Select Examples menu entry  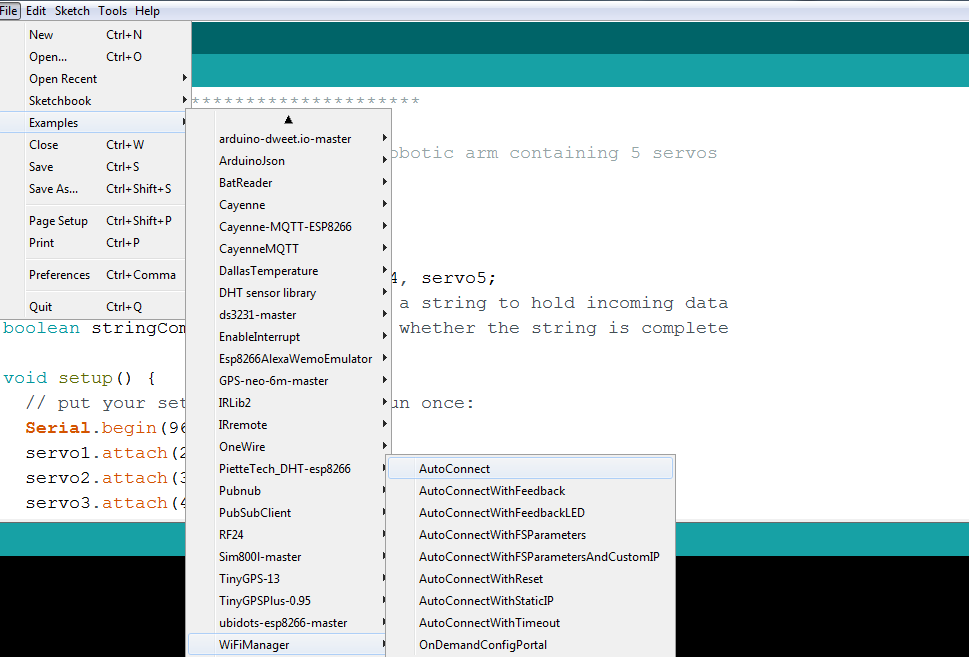coord(94,122)
